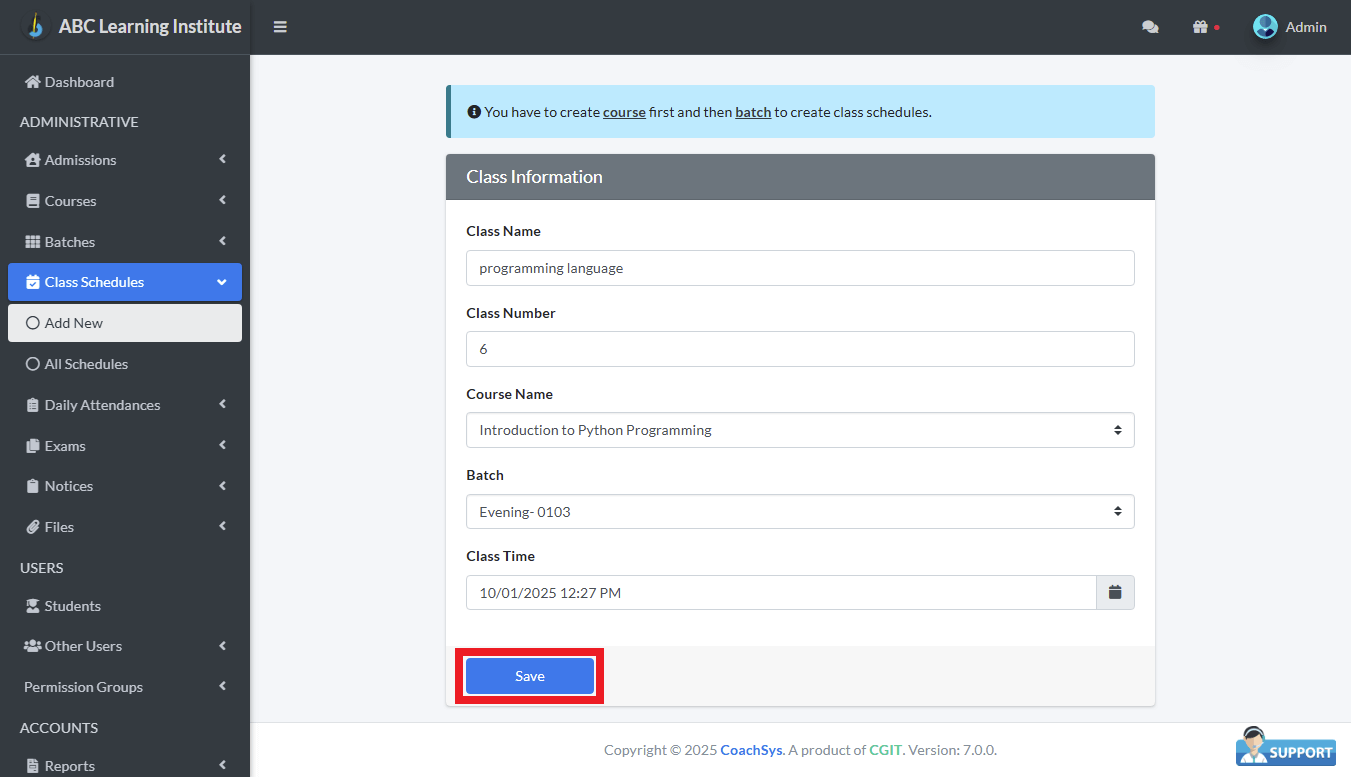Image resolution: width=1351 pixels, height=777 pixels.
Task: Click the CoachSys footer link
Action: [x=751, y=750]
